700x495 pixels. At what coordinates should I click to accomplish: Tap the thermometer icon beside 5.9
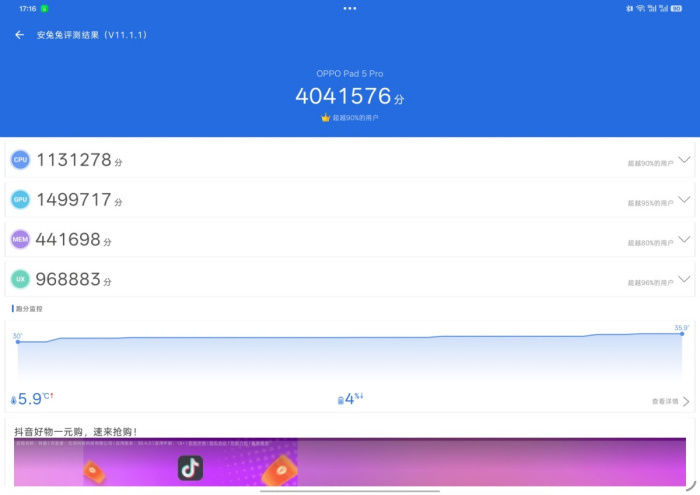point(13,400)
